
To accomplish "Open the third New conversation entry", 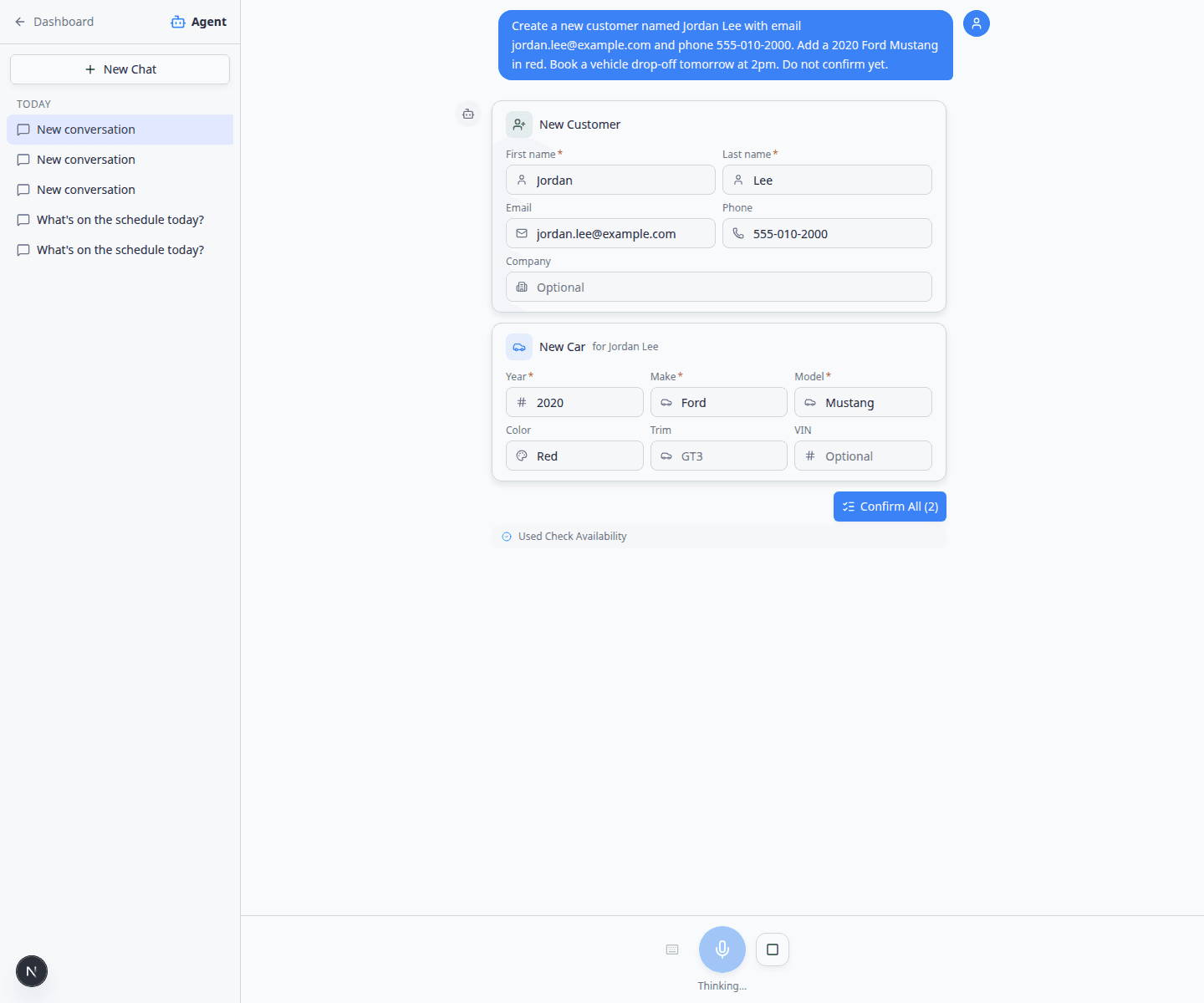I will 120,190.
